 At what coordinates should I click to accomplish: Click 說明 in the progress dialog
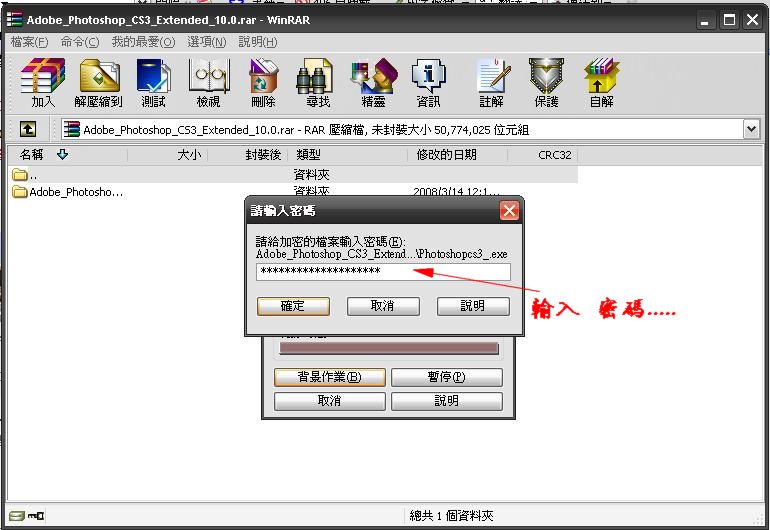(x=446, y=401)
